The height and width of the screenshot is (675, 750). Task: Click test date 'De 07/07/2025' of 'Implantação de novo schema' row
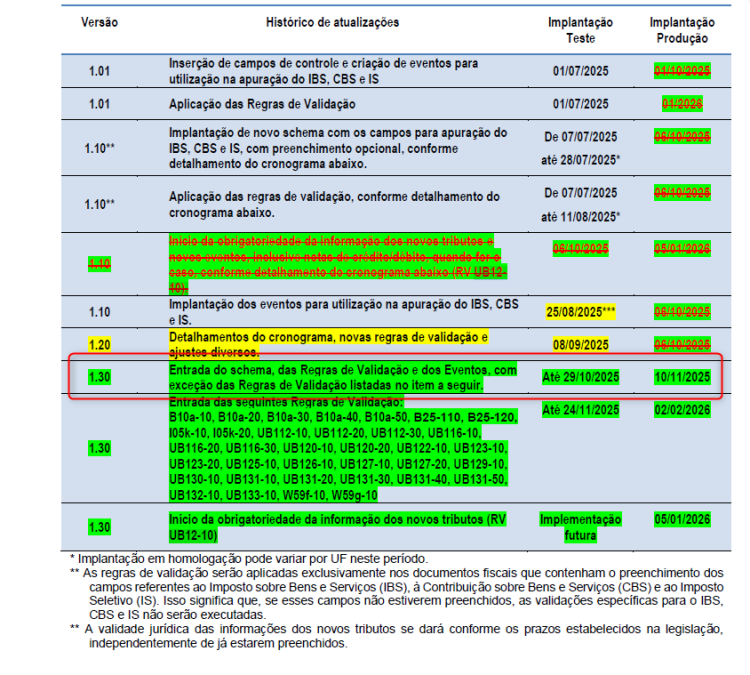tap(580, 137)
